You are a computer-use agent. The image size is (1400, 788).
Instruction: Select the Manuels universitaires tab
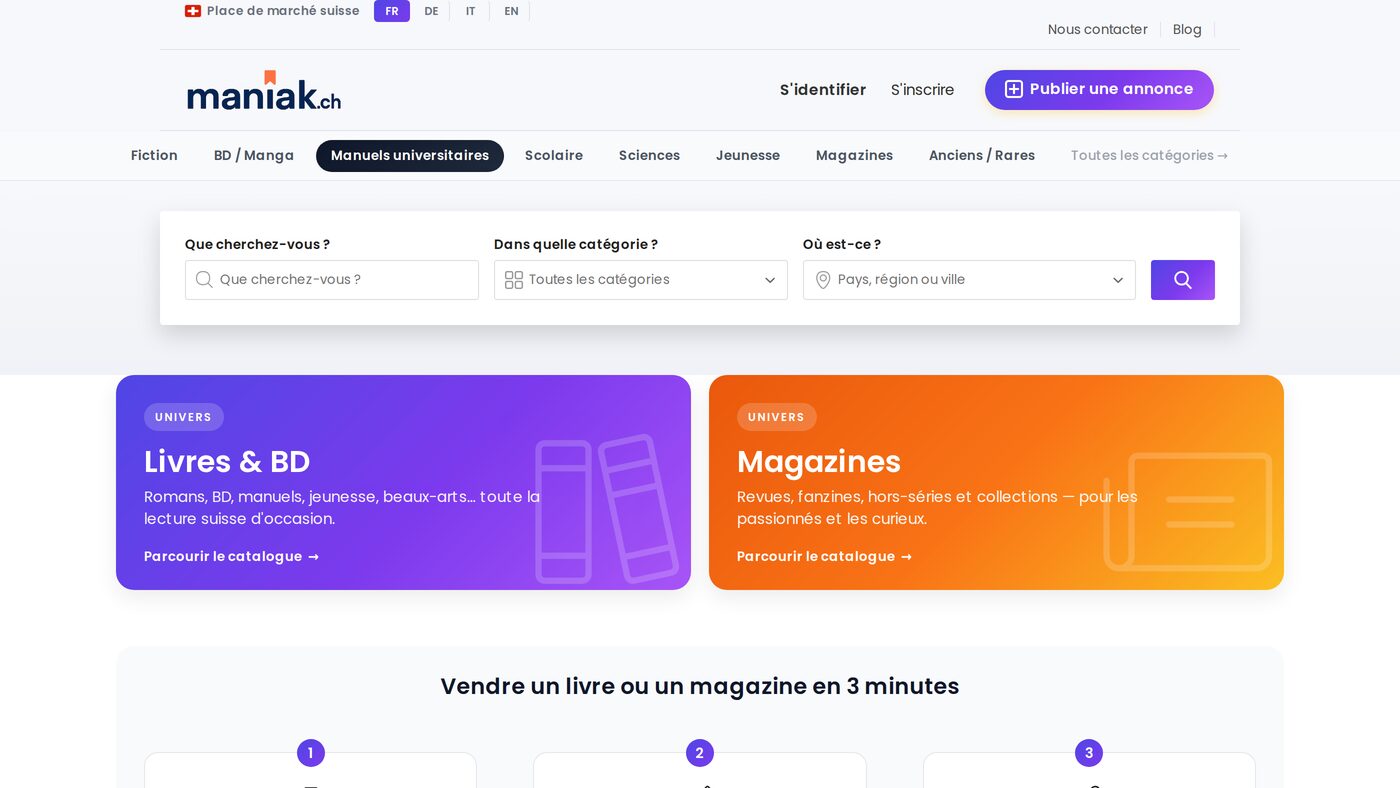click(410, 156)
